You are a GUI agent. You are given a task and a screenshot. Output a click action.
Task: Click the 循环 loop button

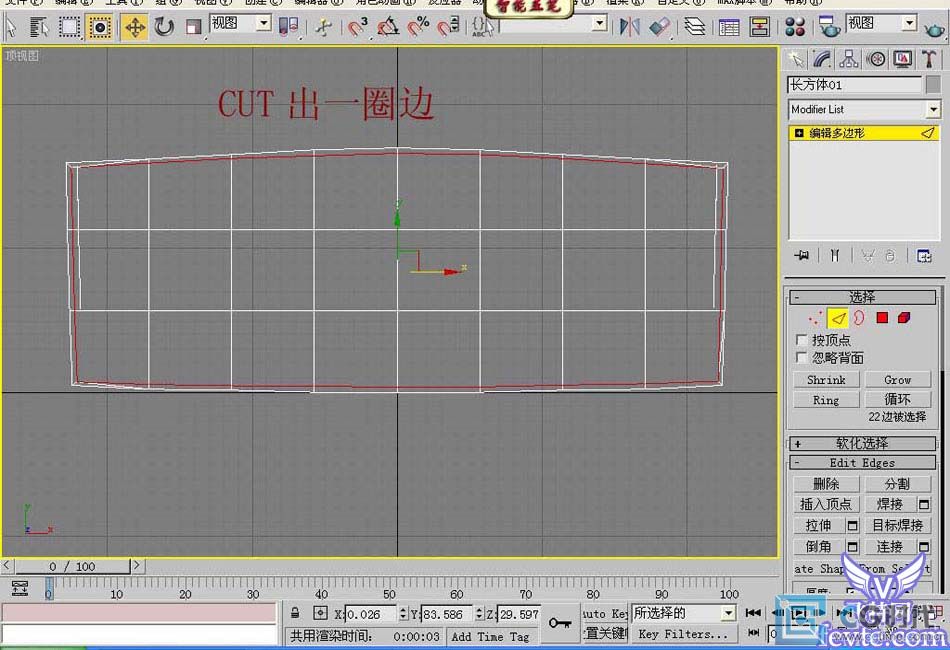pyautogui.click(x=897, y=399)
